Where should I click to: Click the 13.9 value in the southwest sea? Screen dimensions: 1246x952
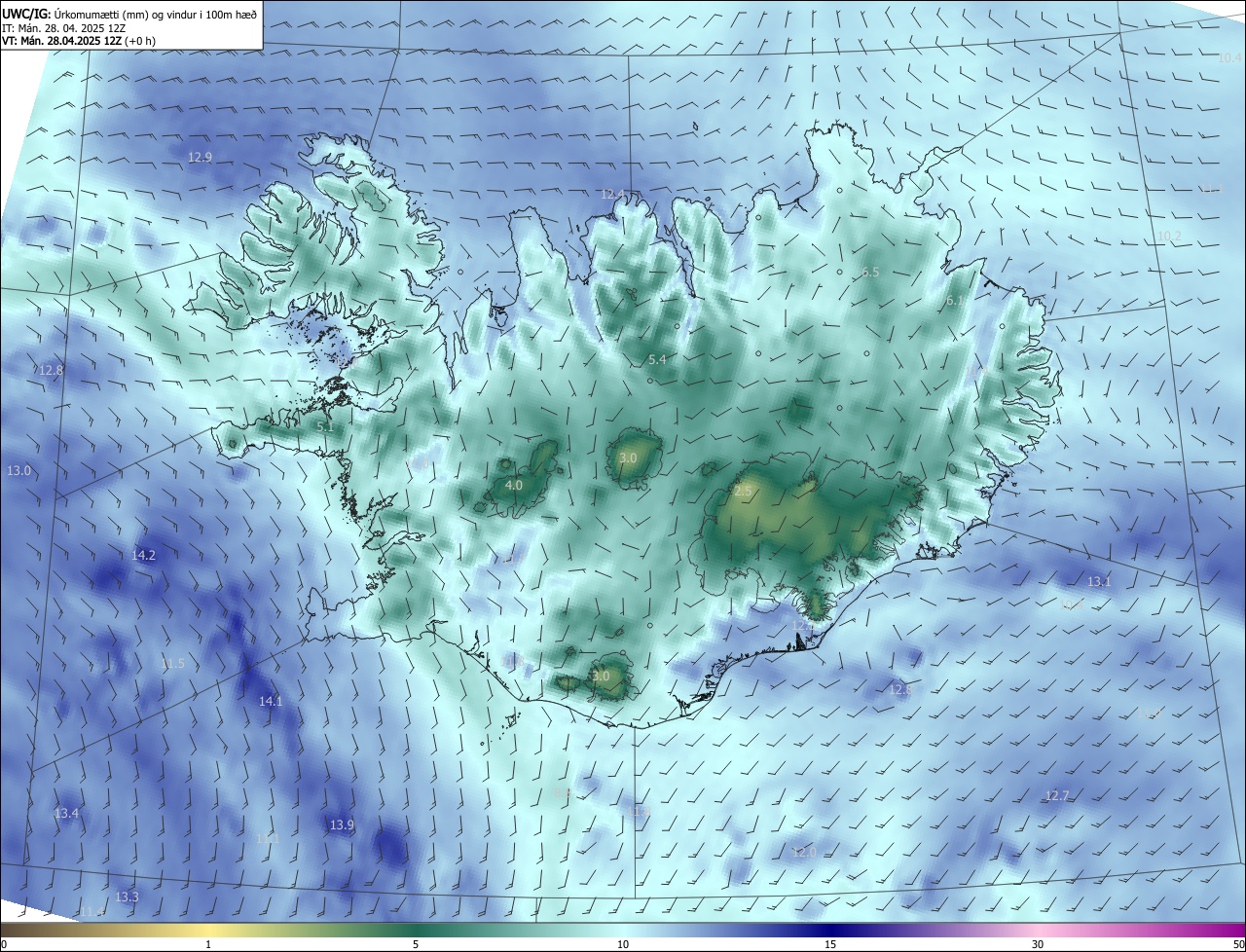(x=342, y=824)
